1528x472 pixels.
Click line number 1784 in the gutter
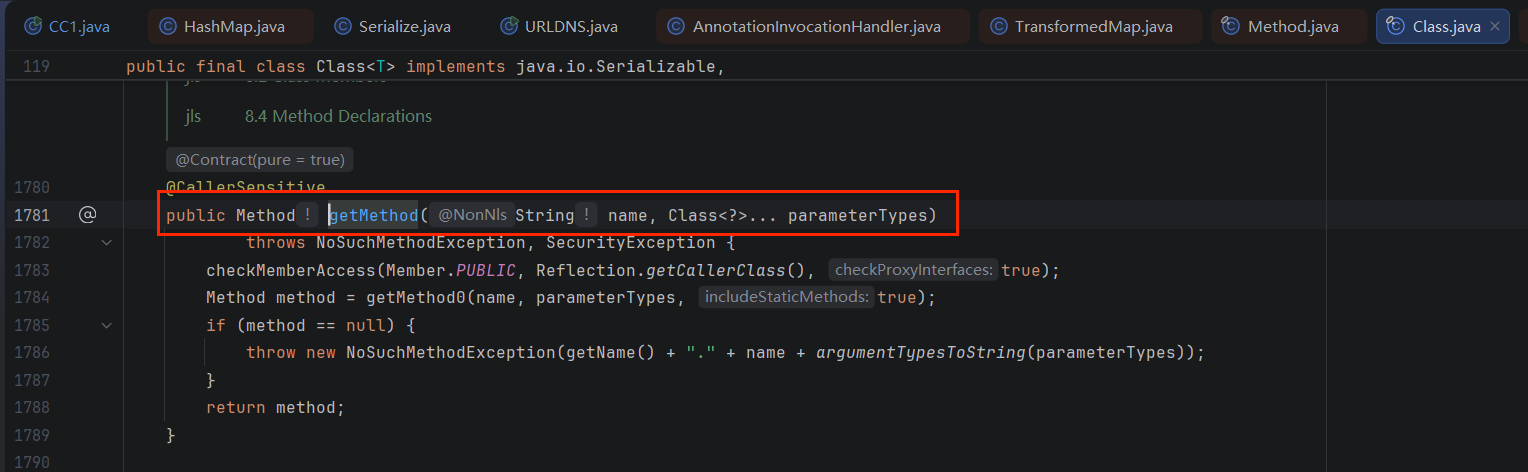pos(32,297)
